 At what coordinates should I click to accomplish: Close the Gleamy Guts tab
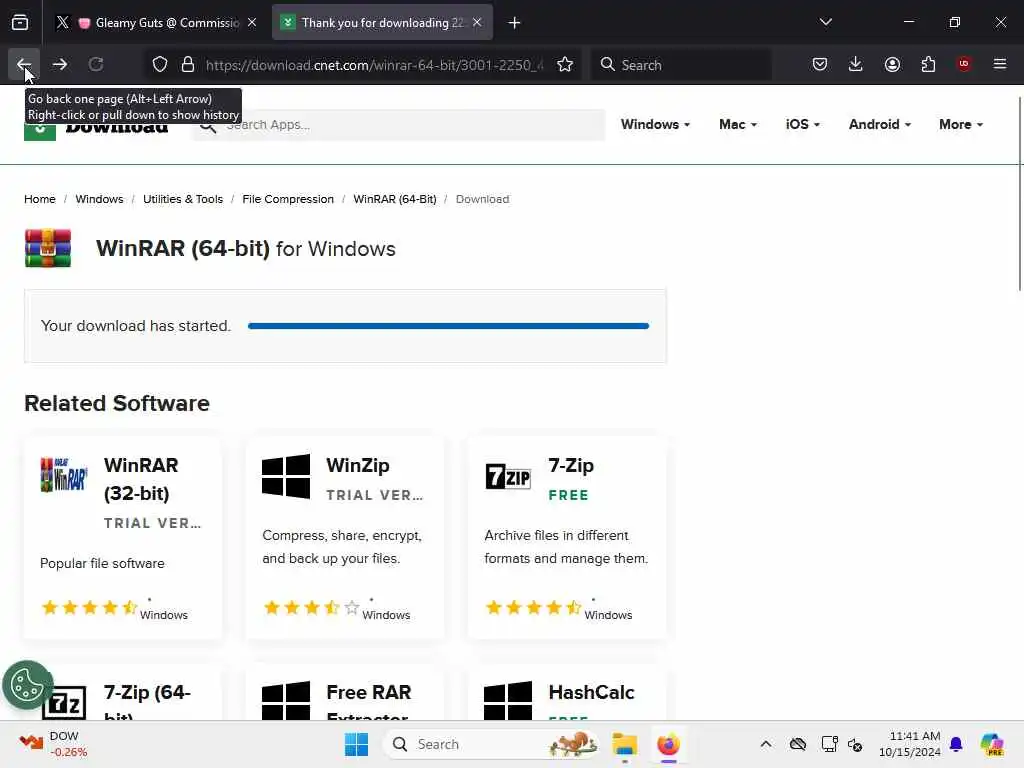(252, 22)
